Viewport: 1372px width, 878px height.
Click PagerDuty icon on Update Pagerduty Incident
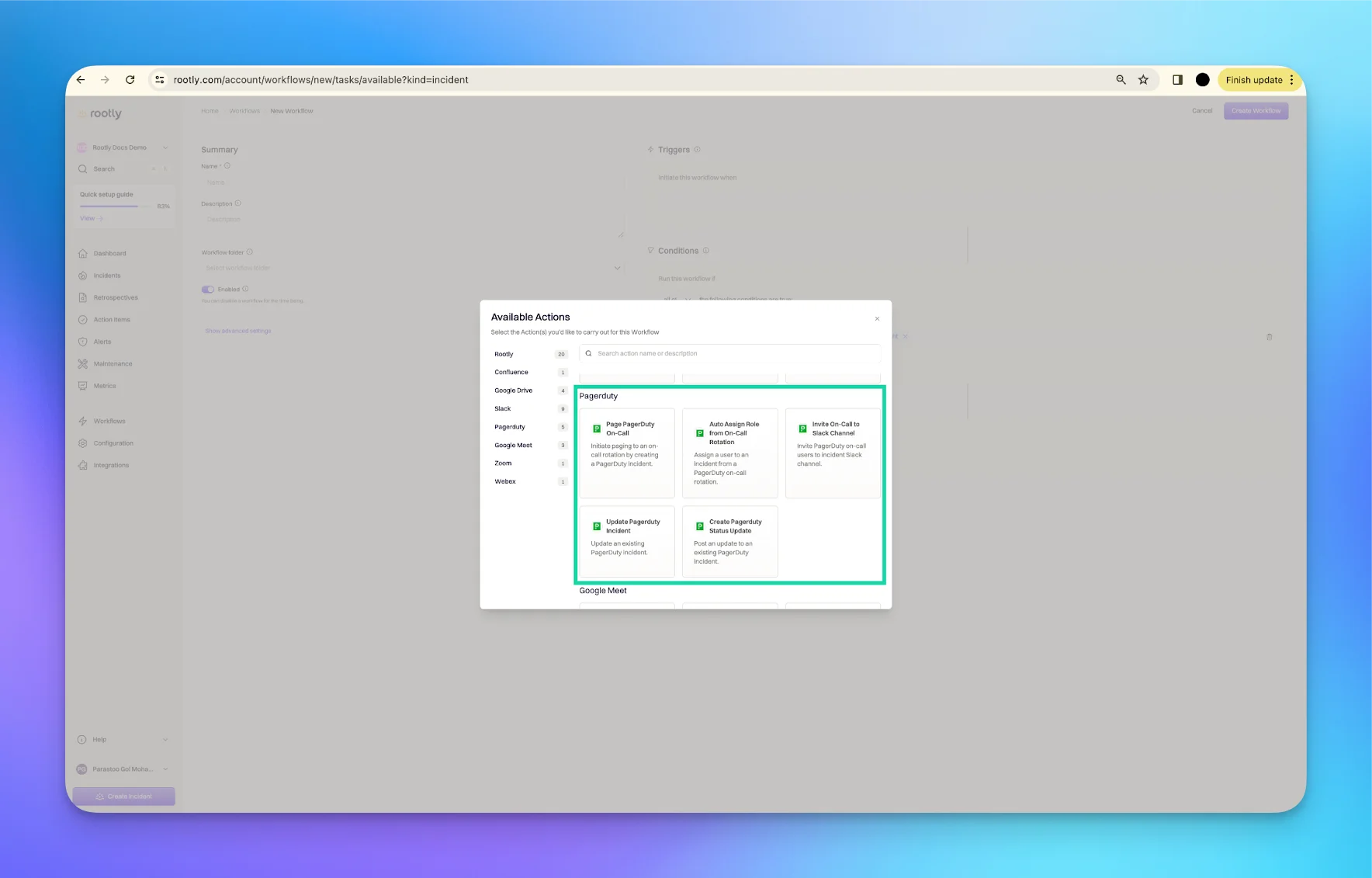[x=597, y=526]
